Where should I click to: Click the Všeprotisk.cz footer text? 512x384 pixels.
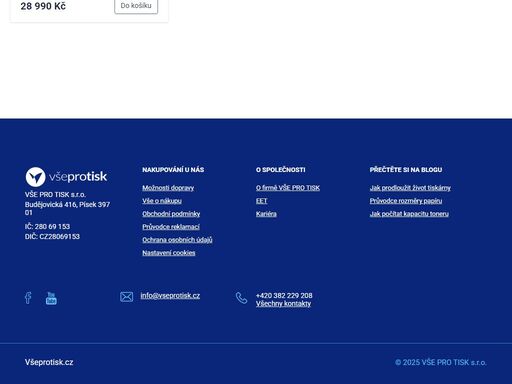tap(49, 362)
